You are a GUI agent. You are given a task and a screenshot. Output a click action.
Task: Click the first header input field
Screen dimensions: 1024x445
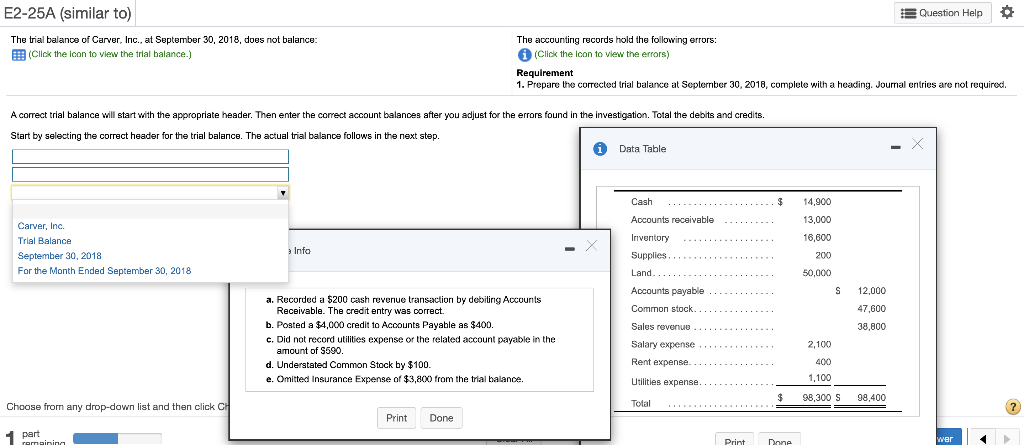[x=150, y=157]
